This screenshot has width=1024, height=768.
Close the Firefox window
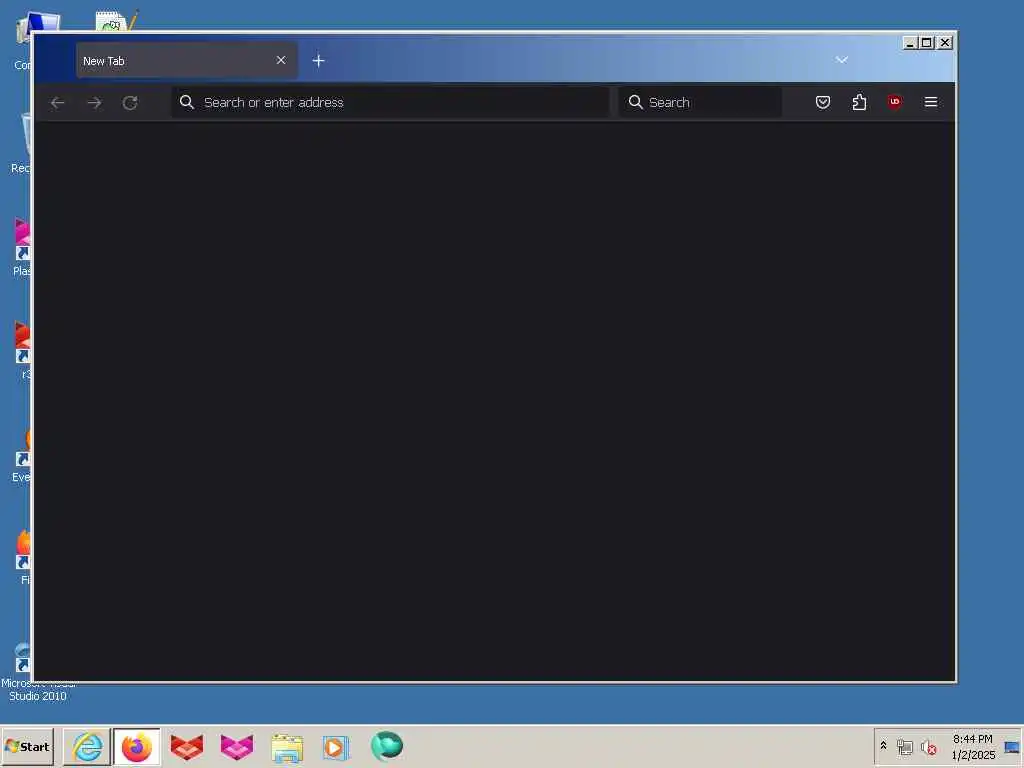[x=945, y=43]
